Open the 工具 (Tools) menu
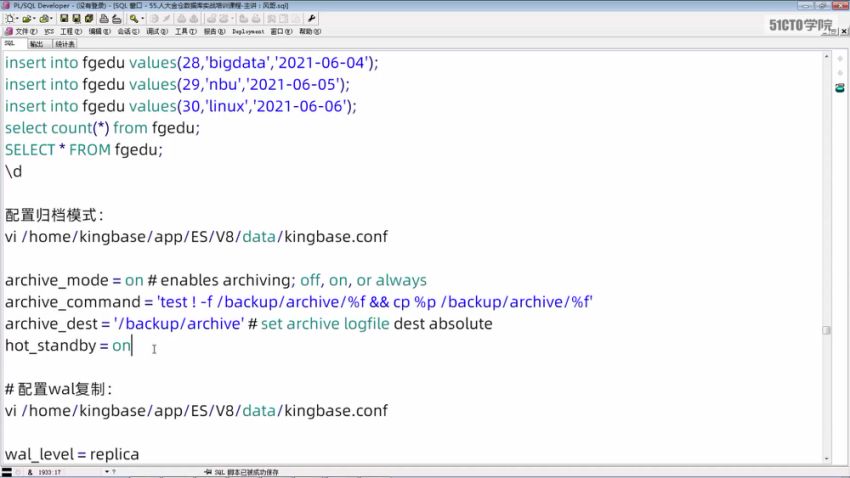This screenshot has width=850, height=478. 181,31
